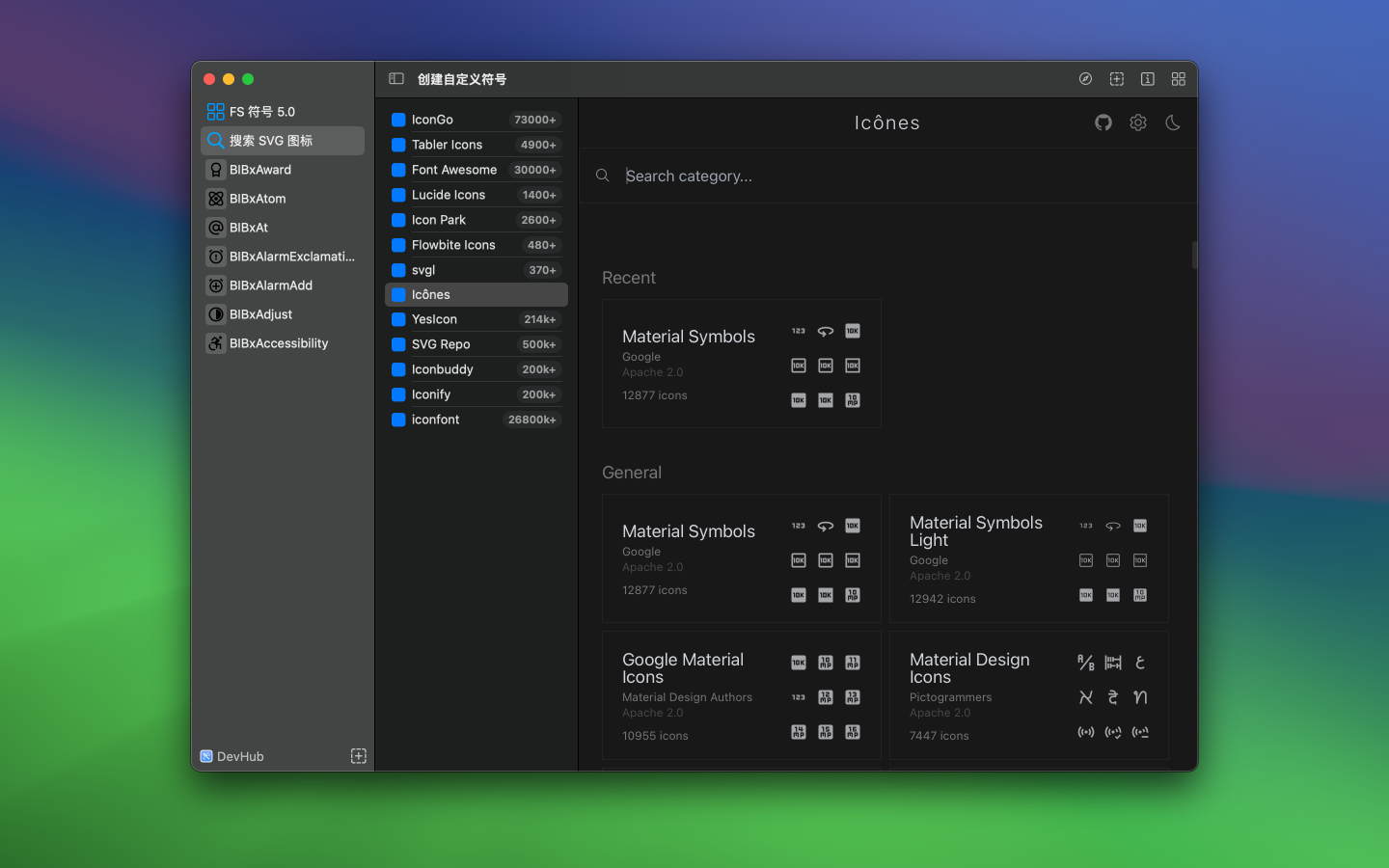Select BIBxAward in the sidebar

point(283,170)
